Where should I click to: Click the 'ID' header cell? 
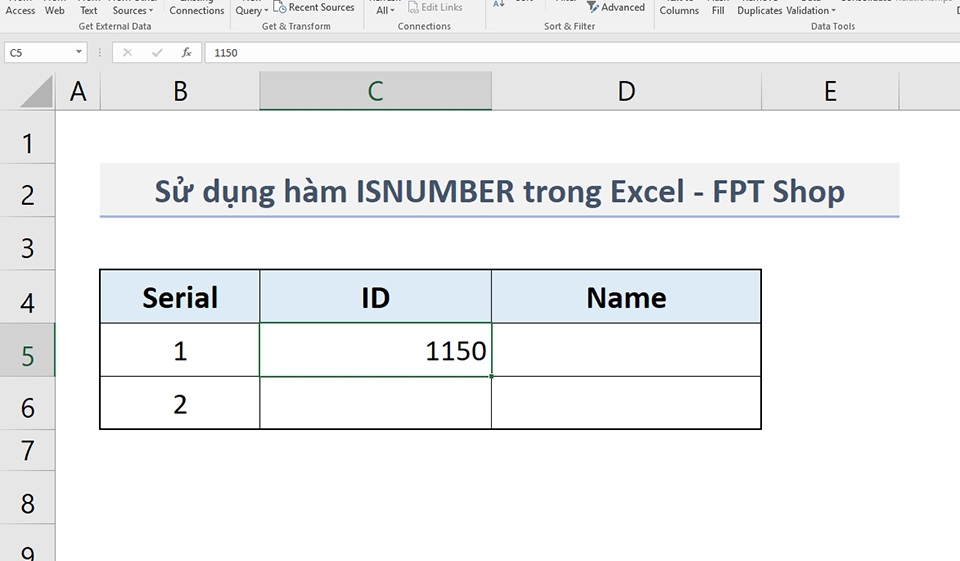(375, 296)
